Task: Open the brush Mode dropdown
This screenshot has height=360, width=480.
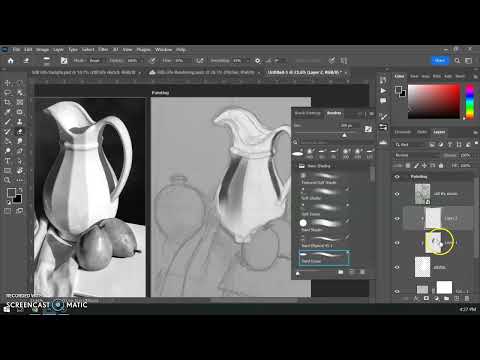Action: (95, 61)
